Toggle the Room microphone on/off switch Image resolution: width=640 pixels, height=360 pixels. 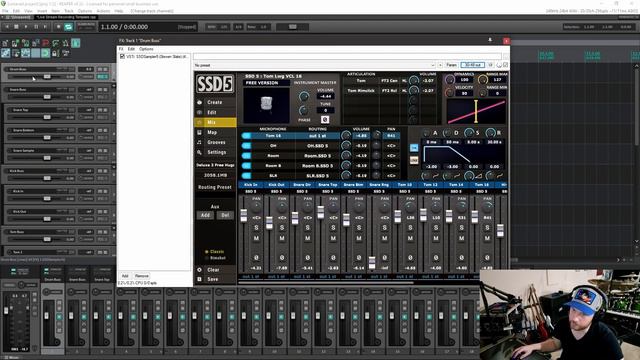[x=246, y=156]
